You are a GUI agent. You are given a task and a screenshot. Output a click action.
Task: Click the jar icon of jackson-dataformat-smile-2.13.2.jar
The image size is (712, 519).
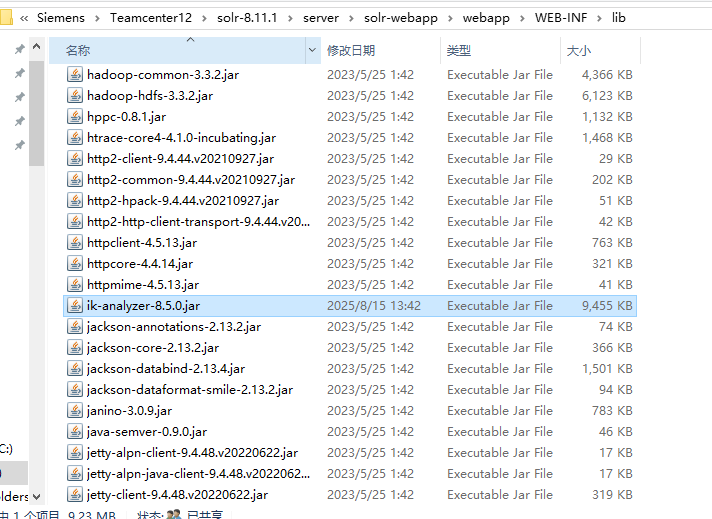click(x=75, y=390)
